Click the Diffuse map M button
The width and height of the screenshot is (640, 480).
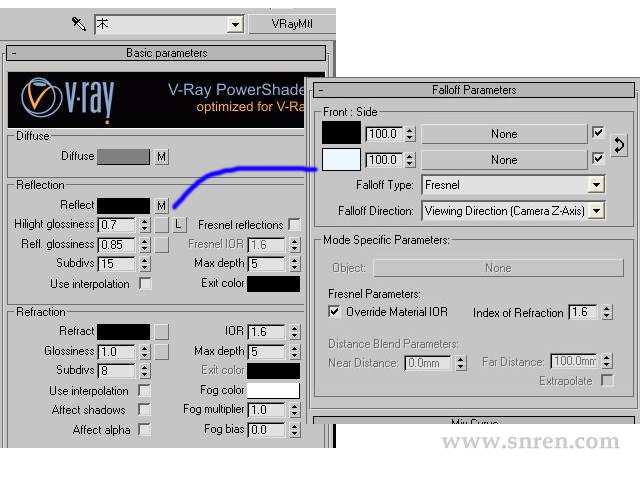pos(162,157)
